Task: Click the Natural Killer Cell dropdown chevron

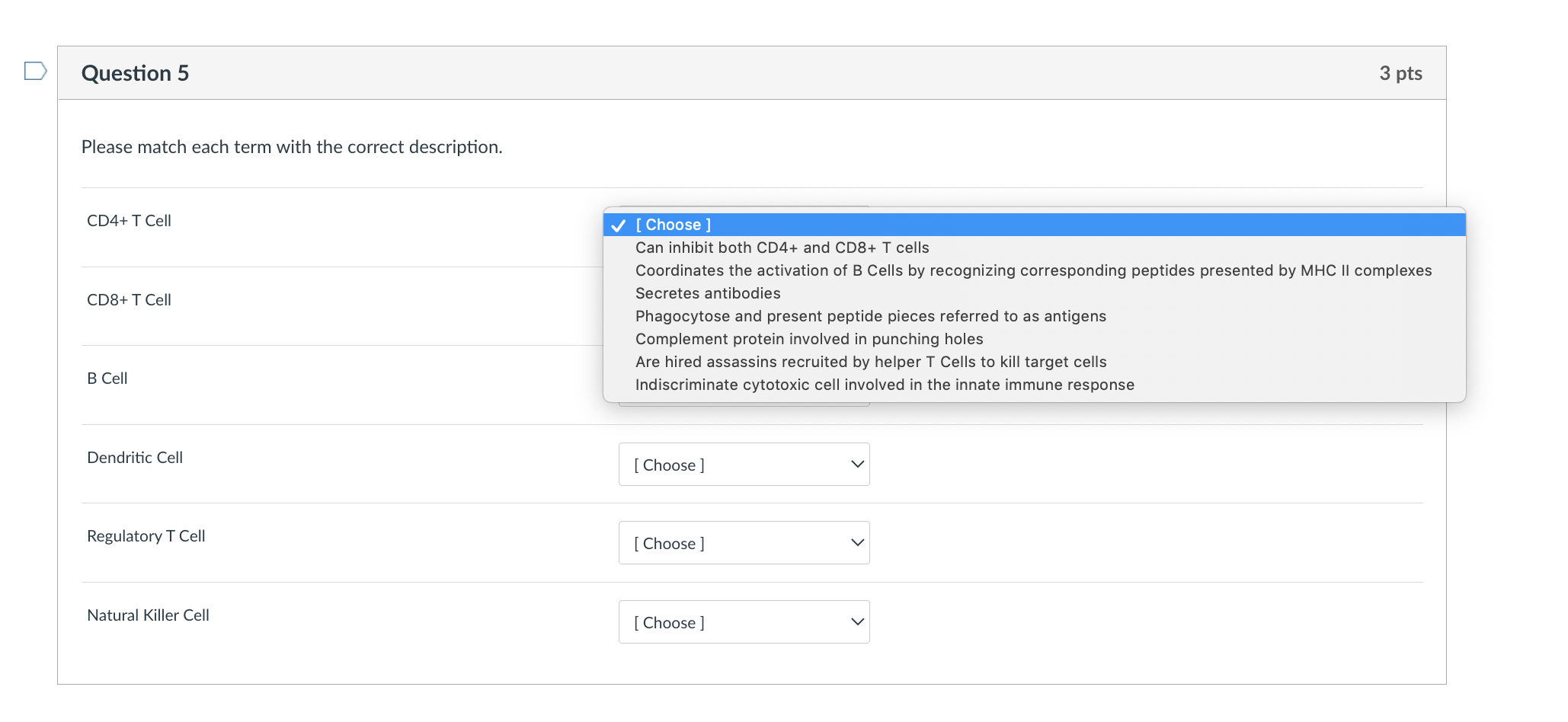Action: 857,622
